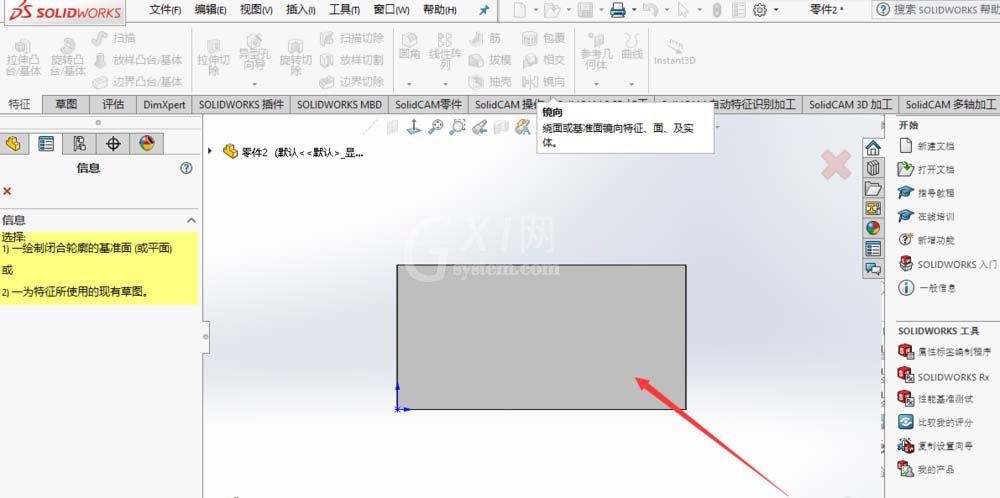Open the ConfigurationManager panel tab

(80, 144)
